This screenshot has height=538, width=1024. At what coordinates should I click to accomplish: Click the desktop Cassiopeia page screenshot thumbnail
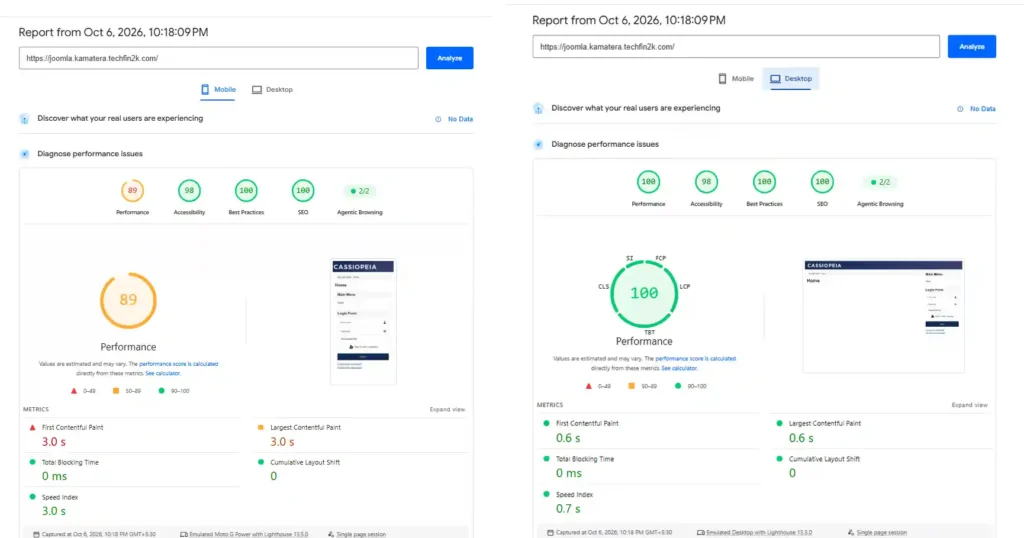click(x=884, y=316)
